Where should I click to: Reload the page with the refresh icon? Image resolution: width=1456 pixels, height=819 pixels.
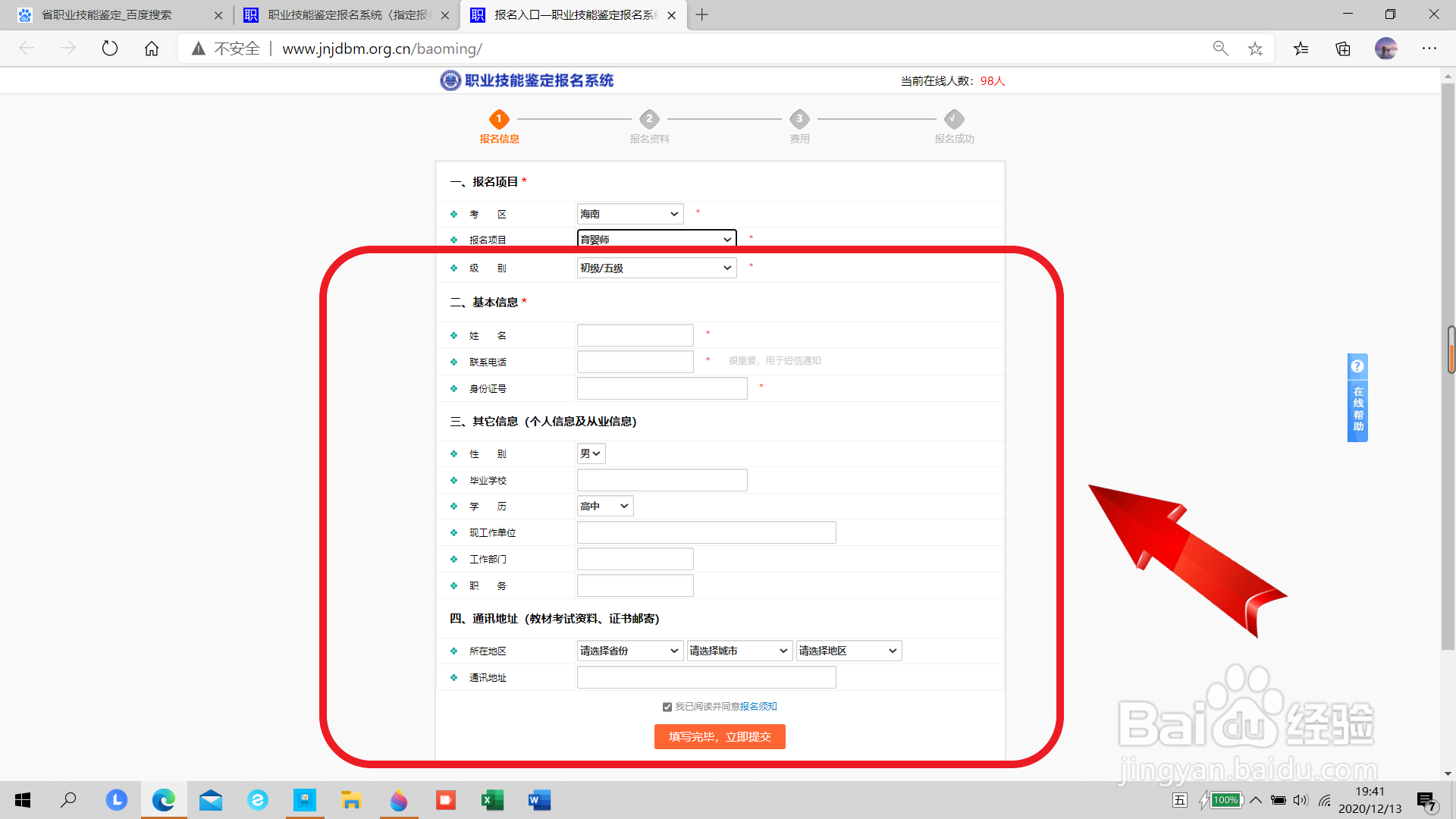[x=110, y=48]
